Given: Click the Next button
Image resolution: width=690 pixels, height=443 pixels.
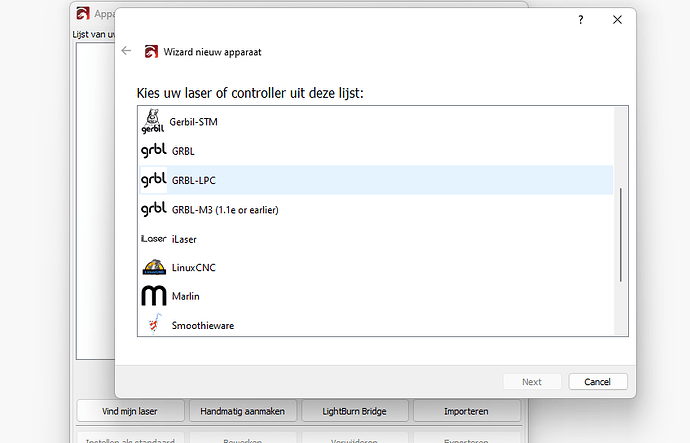Looking at the screenshot, I should tap(532, 382).
